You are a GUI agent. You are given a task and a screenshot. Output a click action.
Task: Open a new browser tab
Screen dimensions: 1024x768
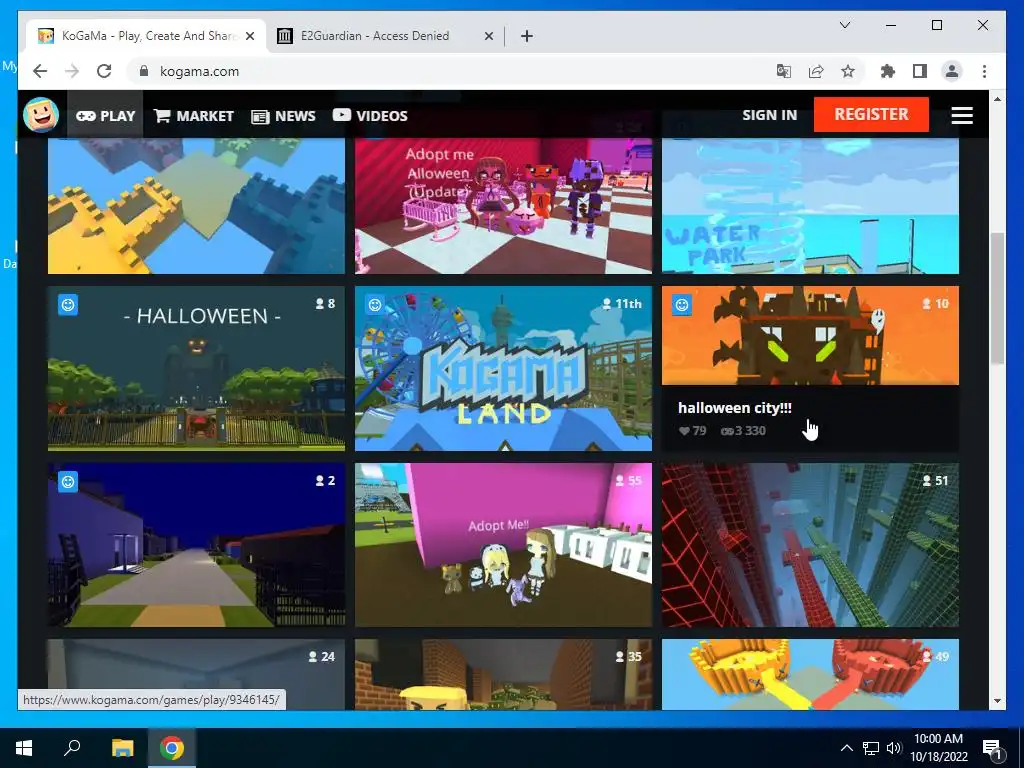click(527, 37)
